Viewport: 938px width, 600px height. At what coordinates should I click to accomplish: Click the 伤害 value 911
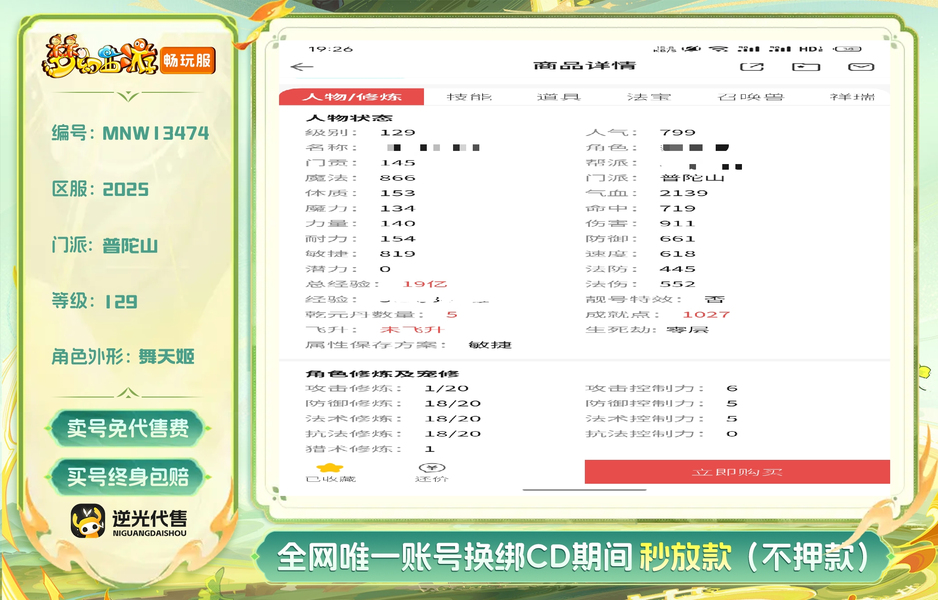(x=677, y=224)
